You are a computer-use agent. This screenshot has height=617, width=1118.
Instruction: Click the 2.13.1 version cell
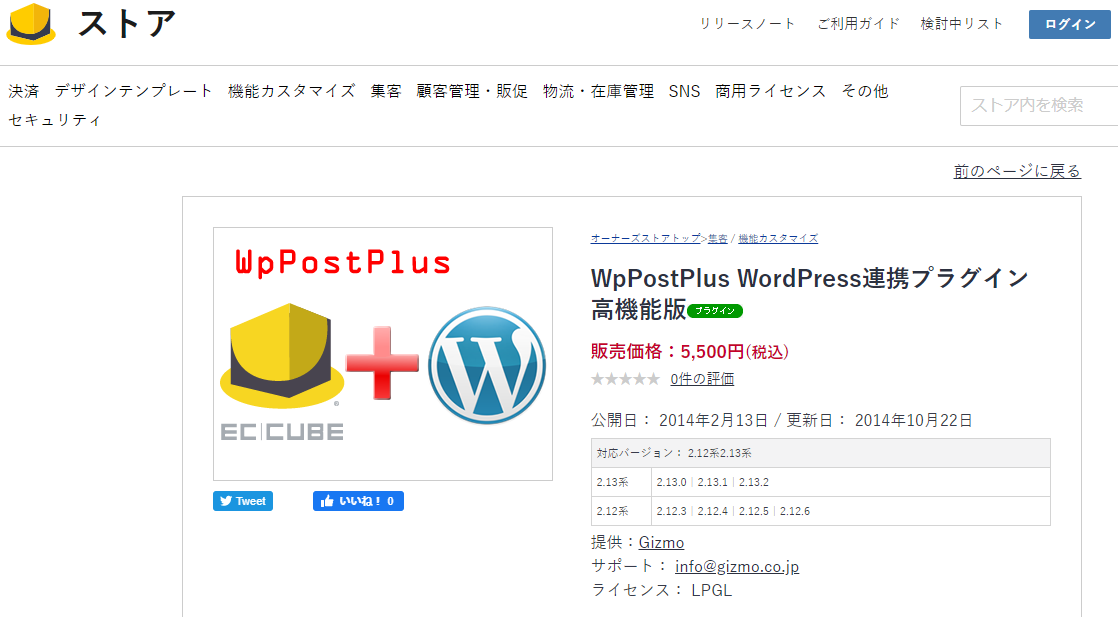point(712,482)
